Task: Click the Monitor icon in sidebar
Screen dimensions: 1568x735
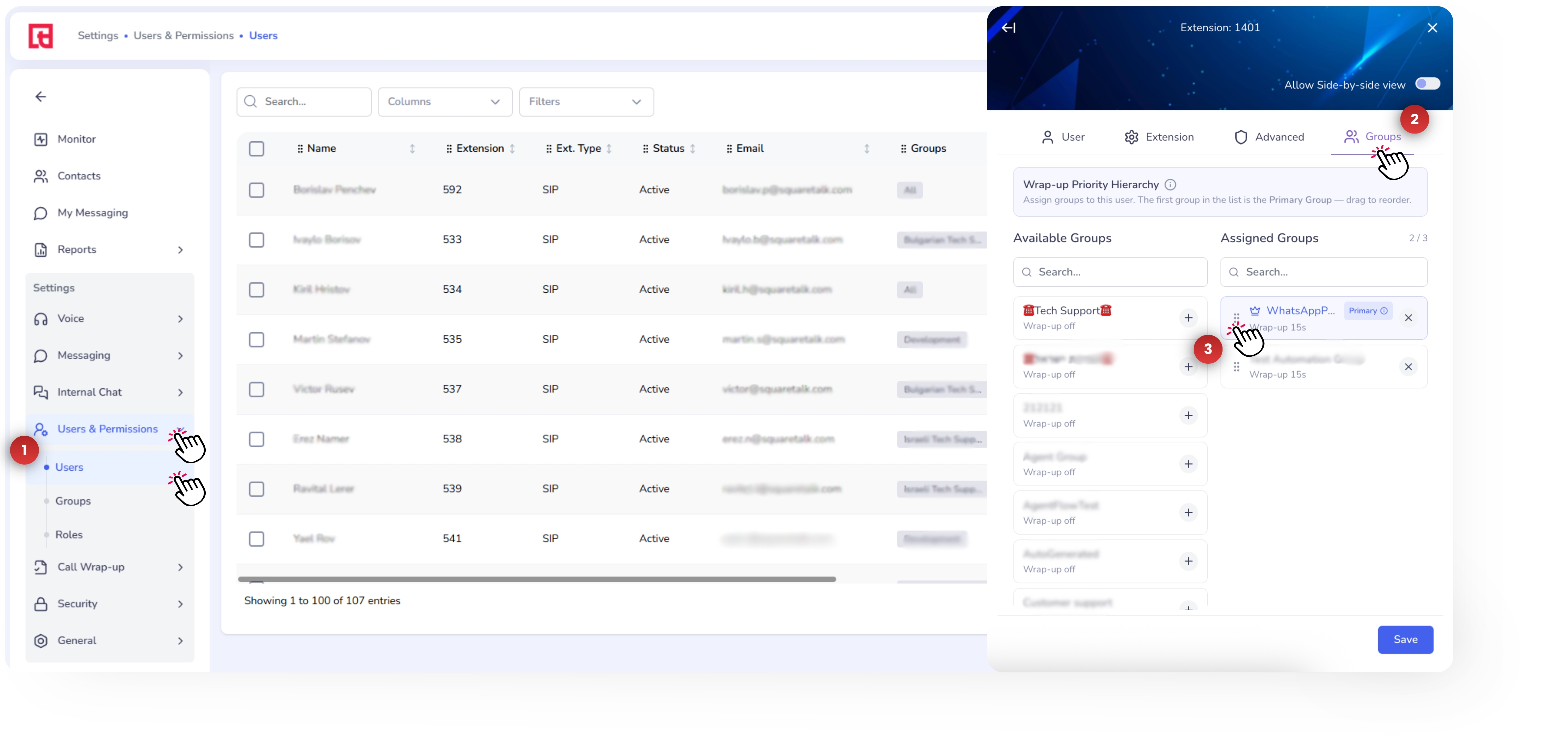Action: click(x=41, y=139)
